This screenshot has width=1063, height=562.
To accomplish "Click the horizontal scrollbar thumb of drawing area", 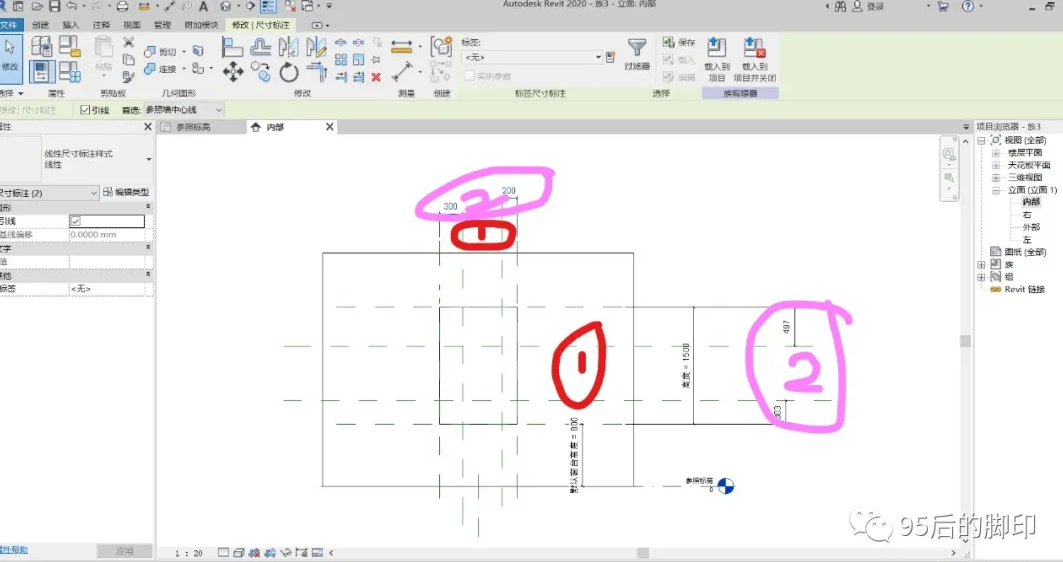I will click(643, 553).
